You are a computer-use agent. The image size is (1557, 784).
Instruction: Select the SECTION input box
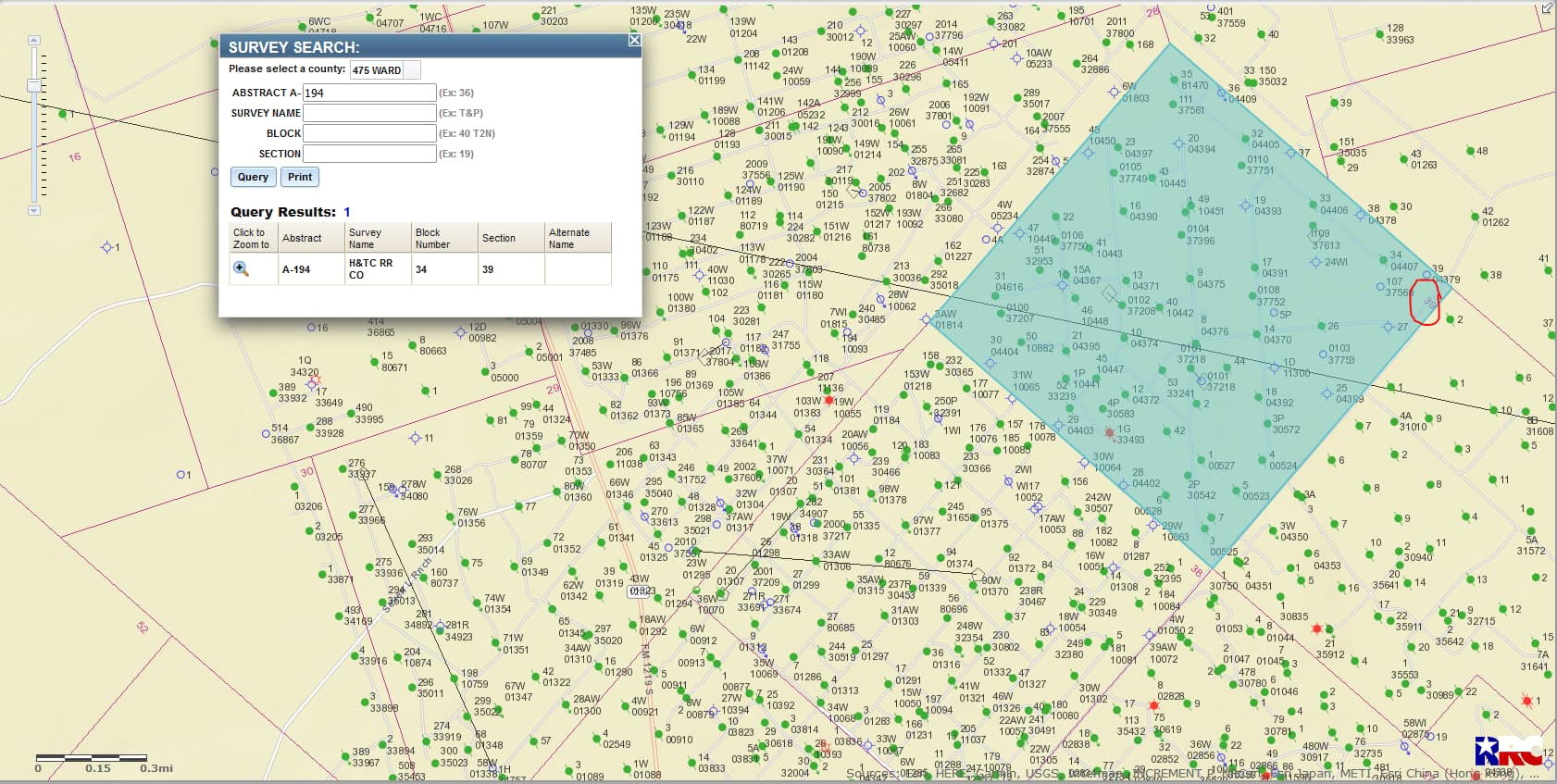coord(369,154)
